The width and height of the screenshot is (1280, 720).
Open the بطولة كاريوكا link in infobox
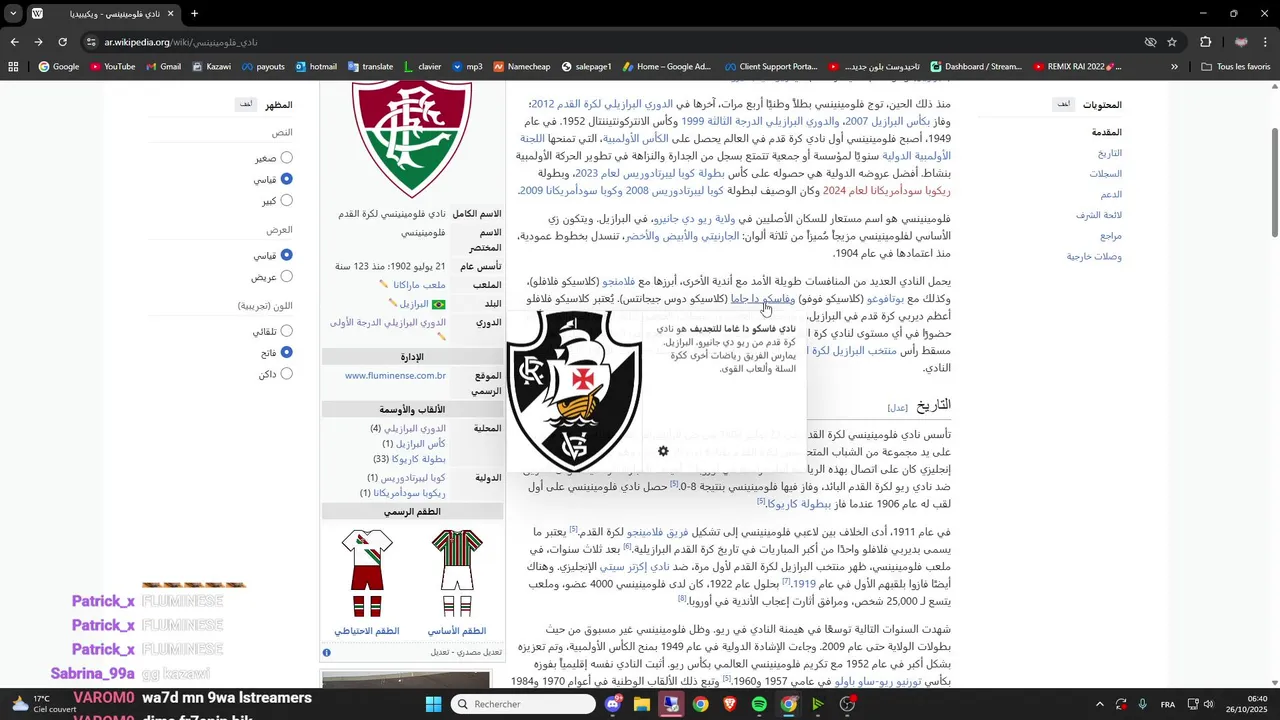(418, 459)
